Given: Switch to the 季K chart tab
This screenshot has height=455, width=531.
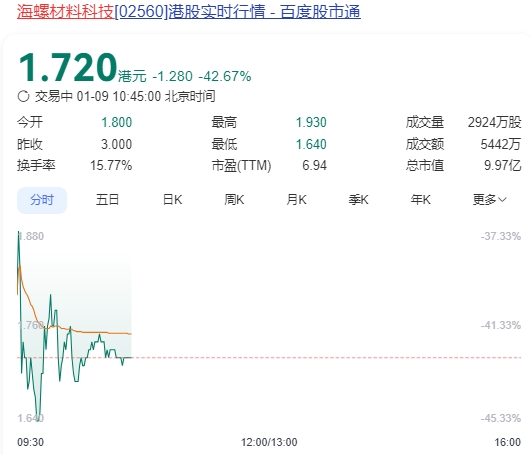Looking at the screenshot, I should 358,200.
